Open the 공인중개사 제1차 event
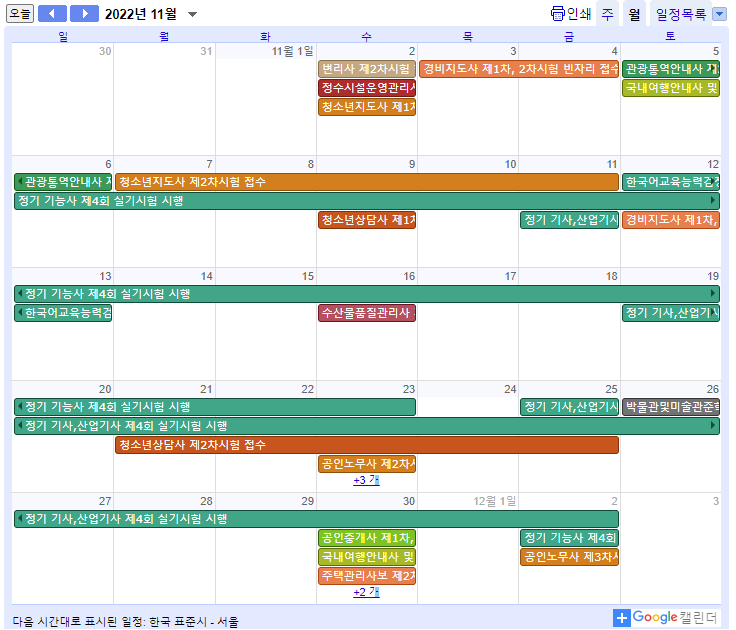 tap(366, 538)
